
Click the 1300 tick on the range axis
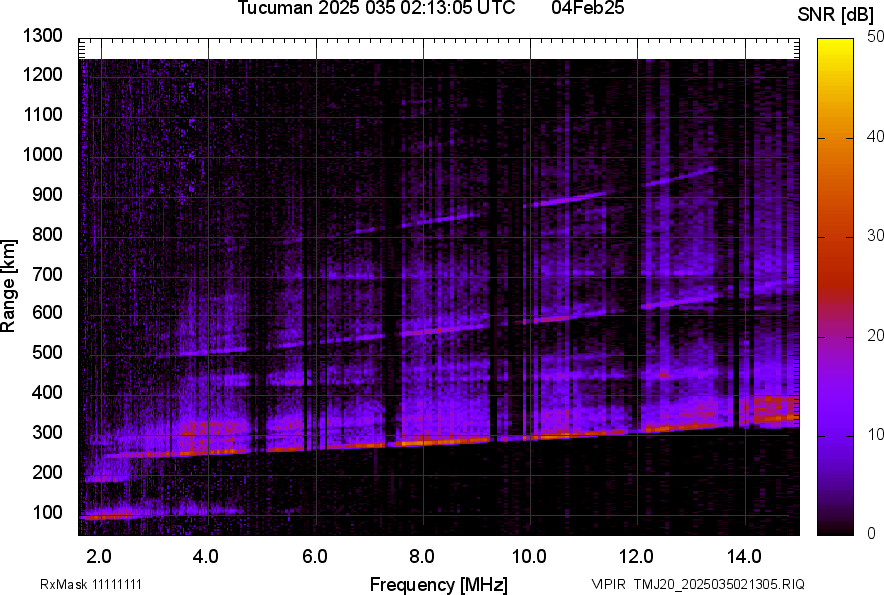[x=43, y=36]
